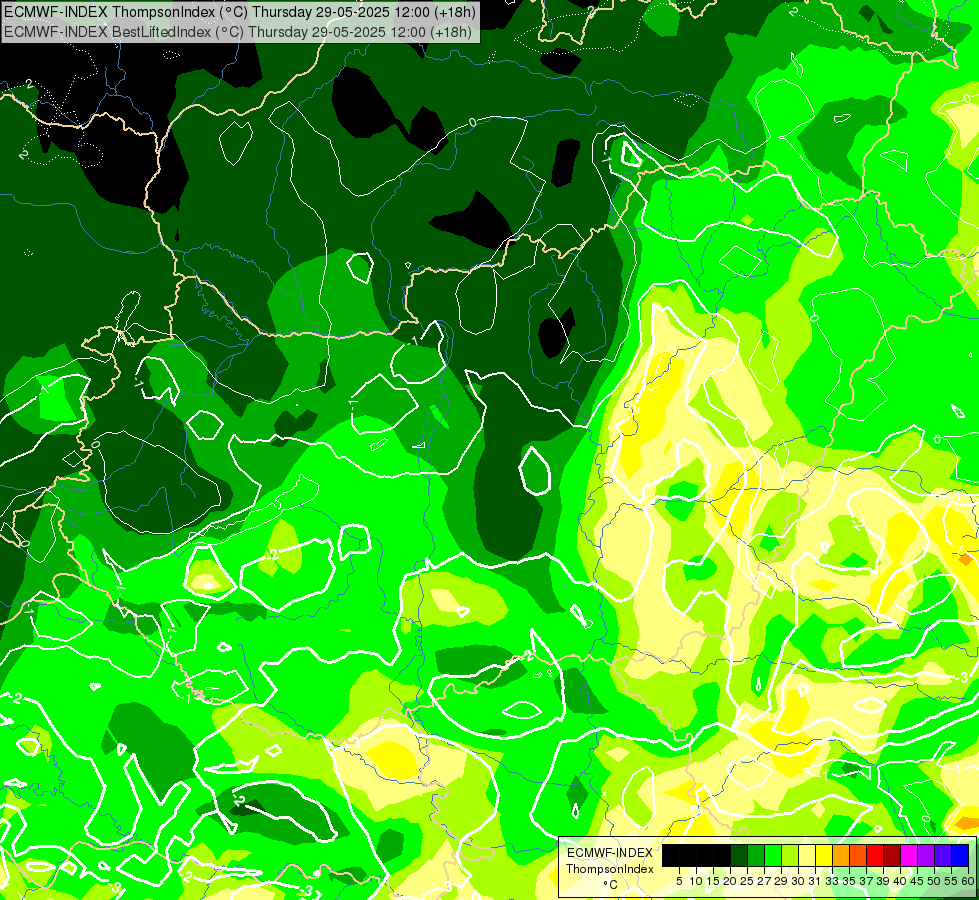Select the dark red 39–40 legend swatch

click(x=892, y=855)
